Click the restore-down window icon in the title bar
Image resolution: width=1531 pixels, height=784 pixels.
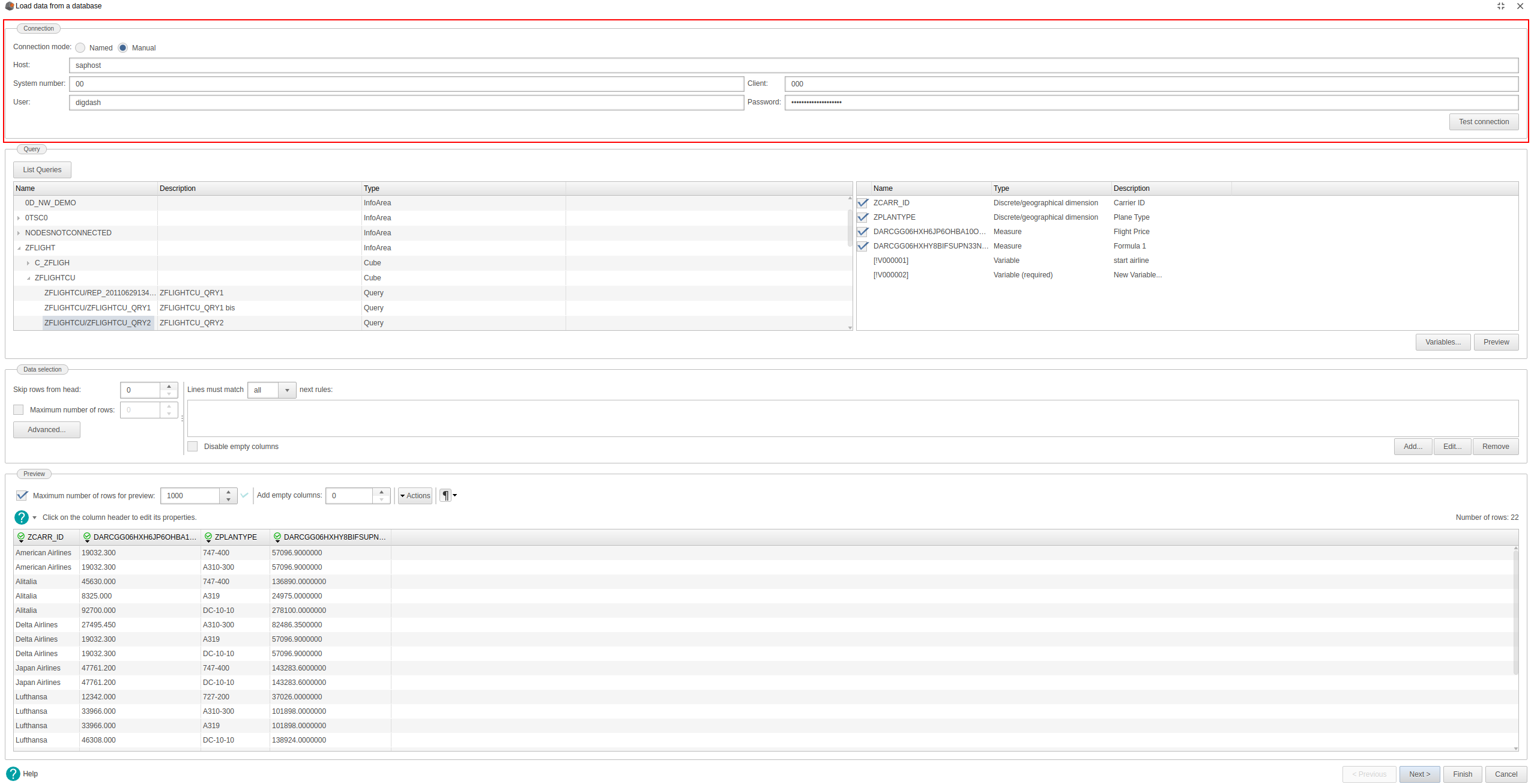click(x=1500, y=6)
